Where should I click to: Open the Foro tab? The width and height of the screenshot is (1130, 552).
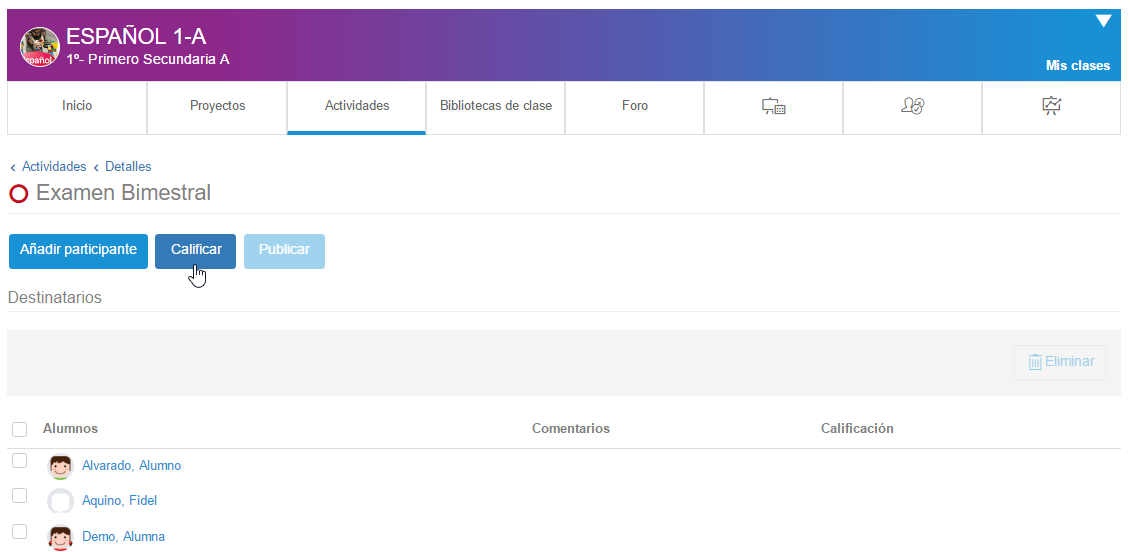[x=634, y=106]
